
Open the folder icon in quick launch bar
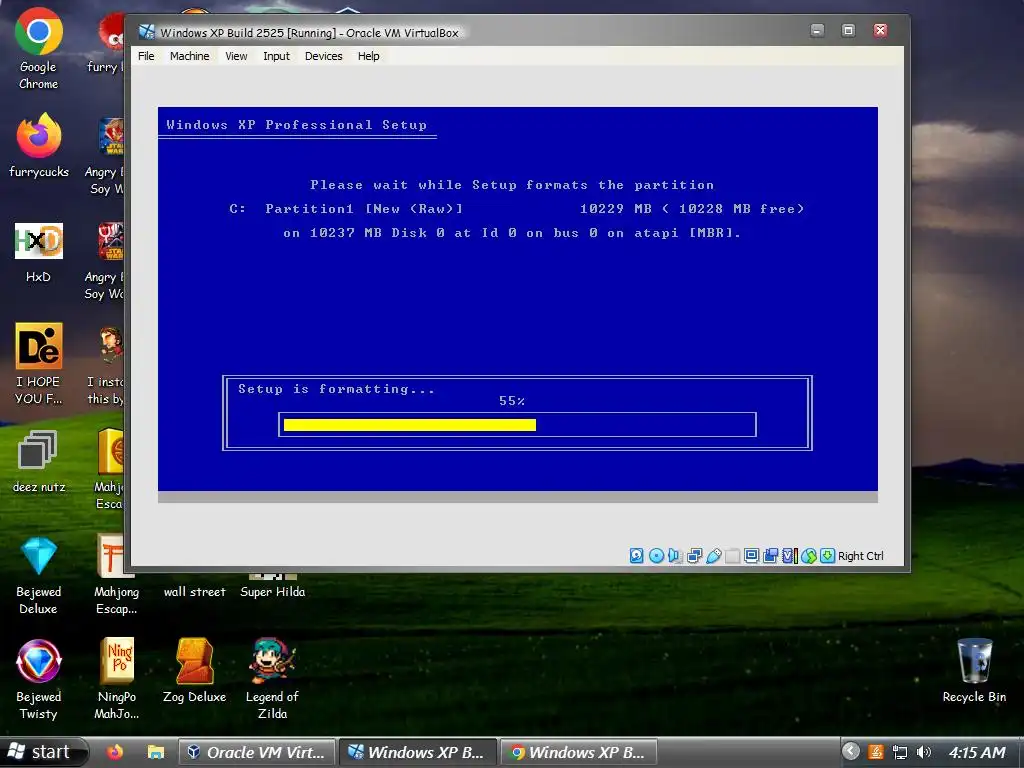(x=155, y=752)
